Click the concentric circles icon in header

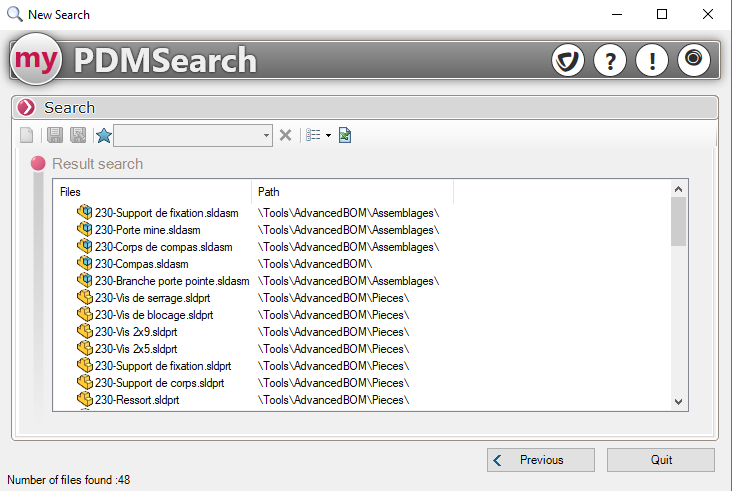694,60
